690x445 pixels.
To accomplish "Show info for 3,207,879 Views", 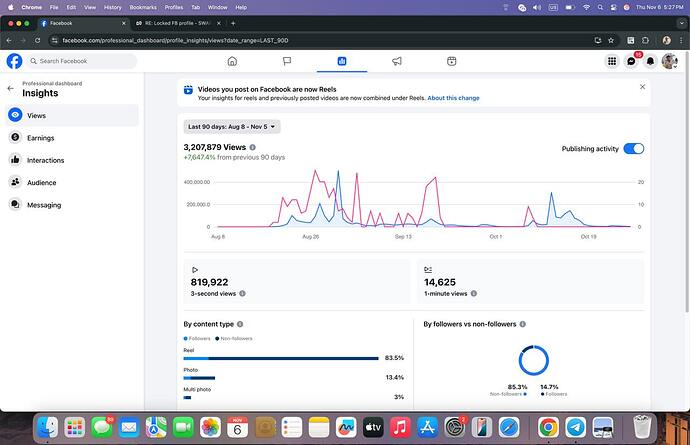I will [253, 147].
